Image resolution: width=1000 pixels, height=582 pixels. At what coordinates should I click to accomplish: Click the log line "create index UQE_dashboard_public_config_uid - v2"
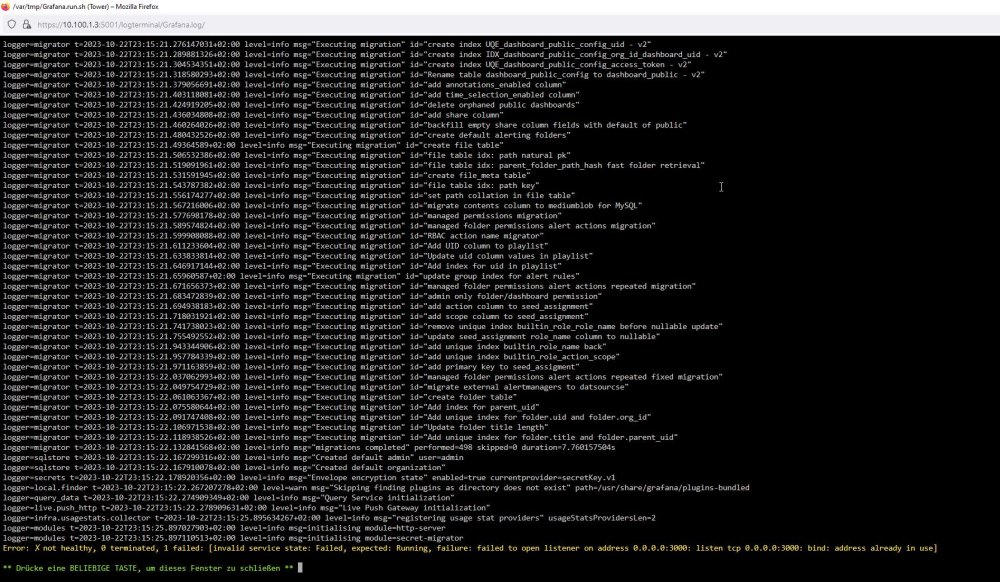coord(327,45)
